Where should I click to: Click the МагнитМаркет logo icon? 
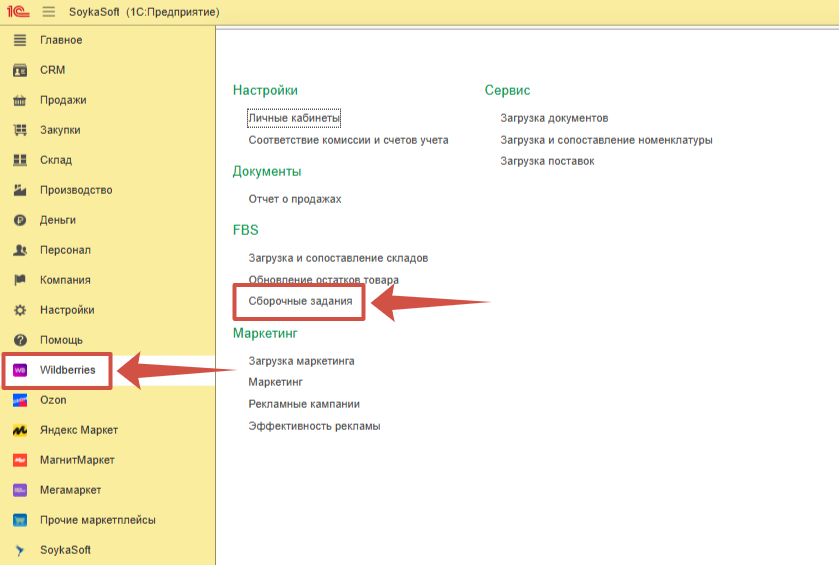(x=20, y=460)
